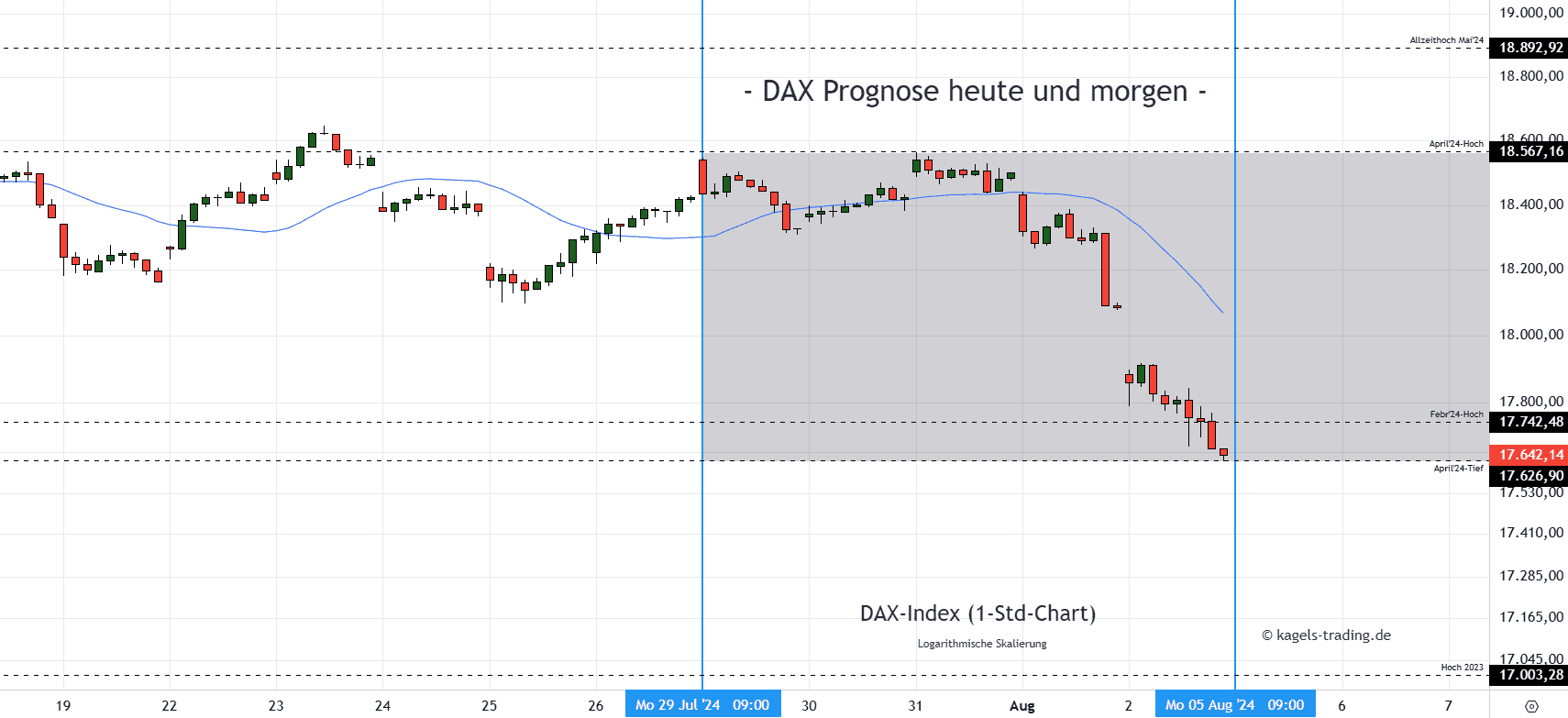
Task: Click the last red candle near April'24-Tief
Action: (x=1223, y=453)
